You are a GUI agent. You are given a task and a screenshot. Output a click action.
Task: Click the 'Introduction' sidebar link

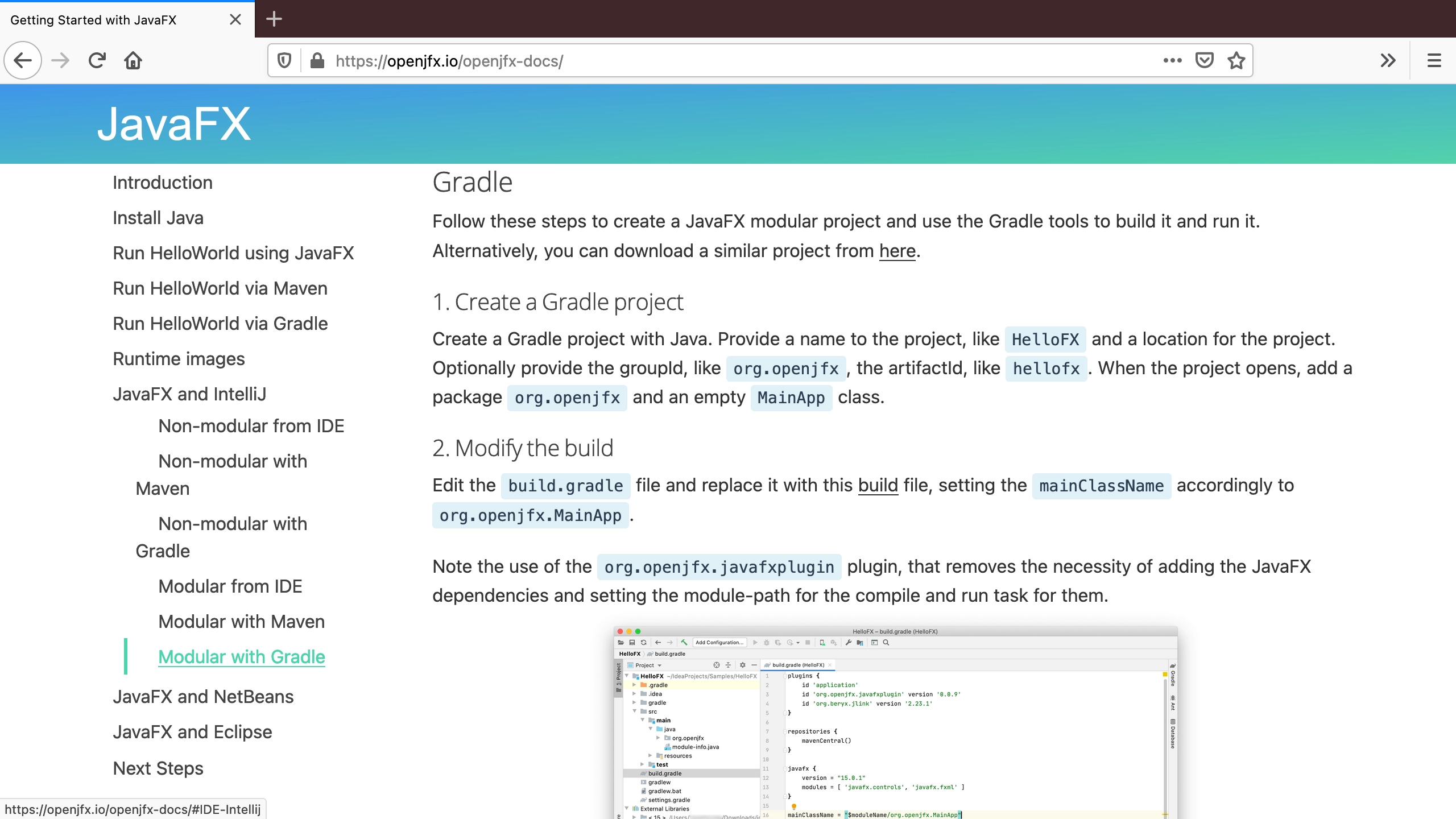click(163, 182)
